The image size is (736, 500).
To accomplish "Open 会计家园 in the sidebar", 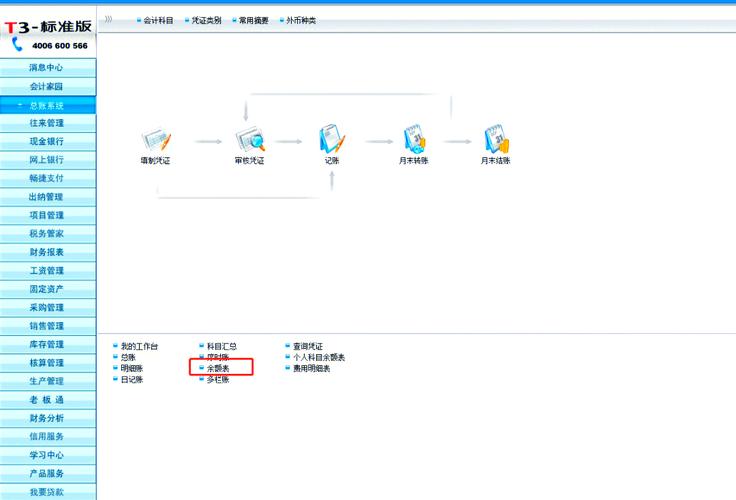I will pyautogui.click(x=48, y=86).
